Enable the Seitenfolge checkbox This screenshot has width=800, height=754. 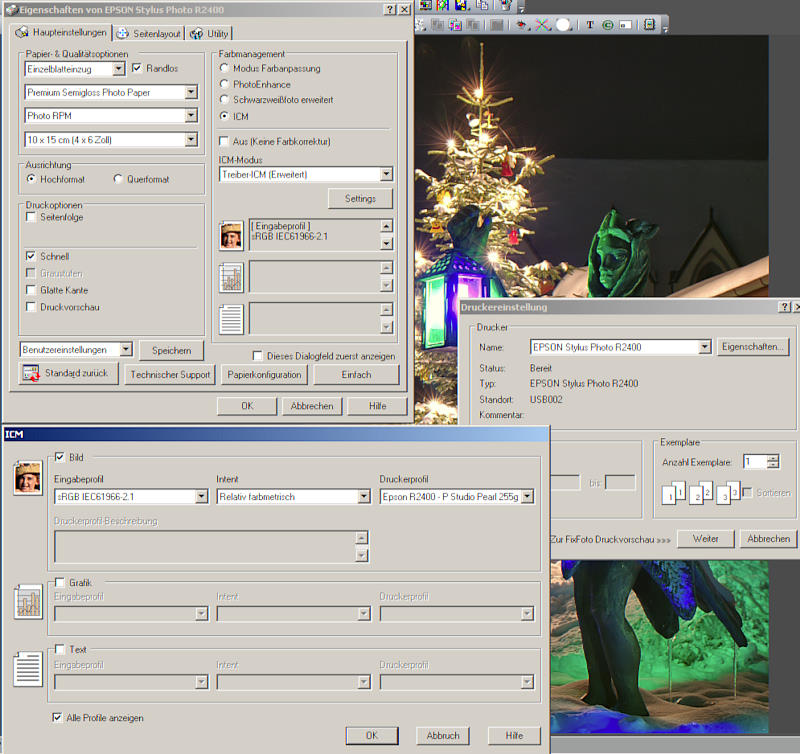(x=31, y=217)
